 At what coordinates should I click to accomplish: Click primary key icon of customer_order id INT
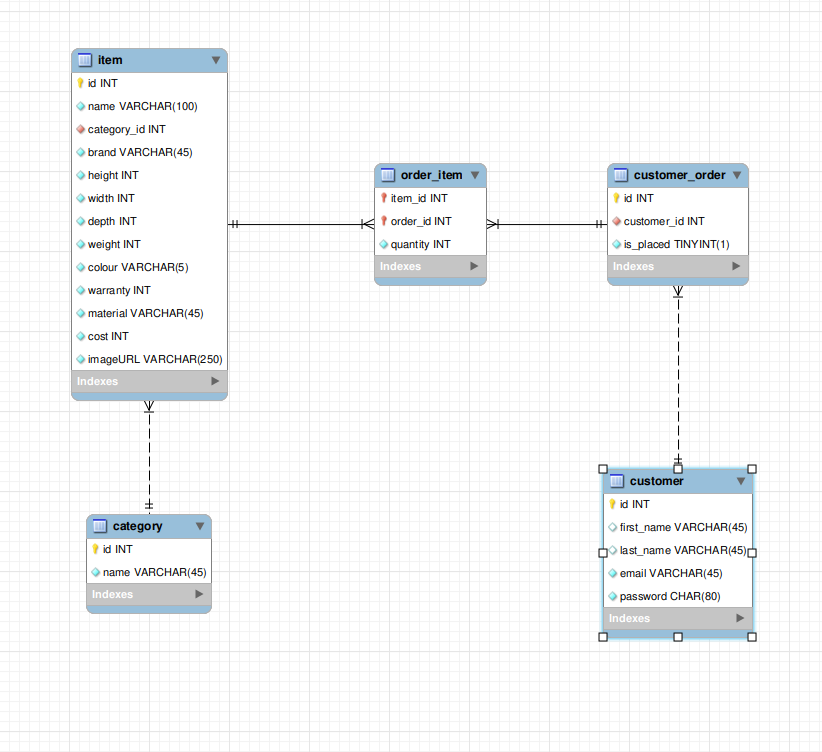tap(616, 198)
